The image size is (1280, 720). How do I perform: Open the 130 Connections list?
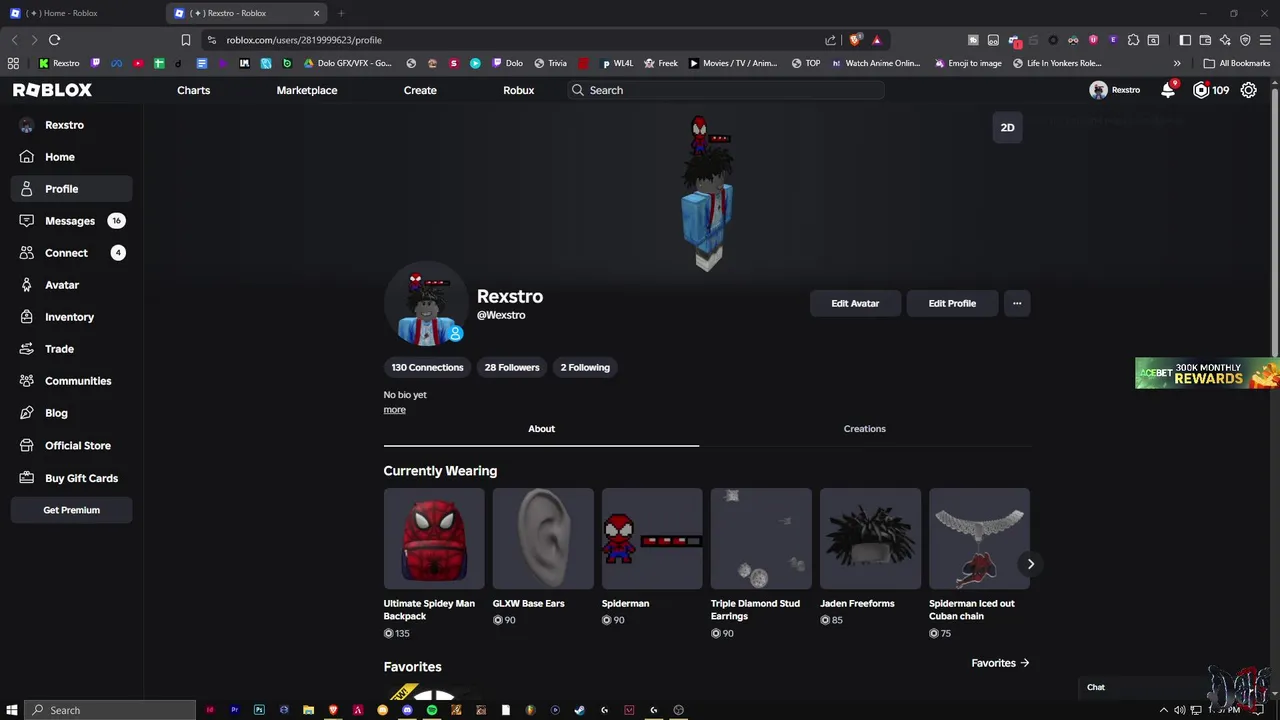tap(427, 368)
